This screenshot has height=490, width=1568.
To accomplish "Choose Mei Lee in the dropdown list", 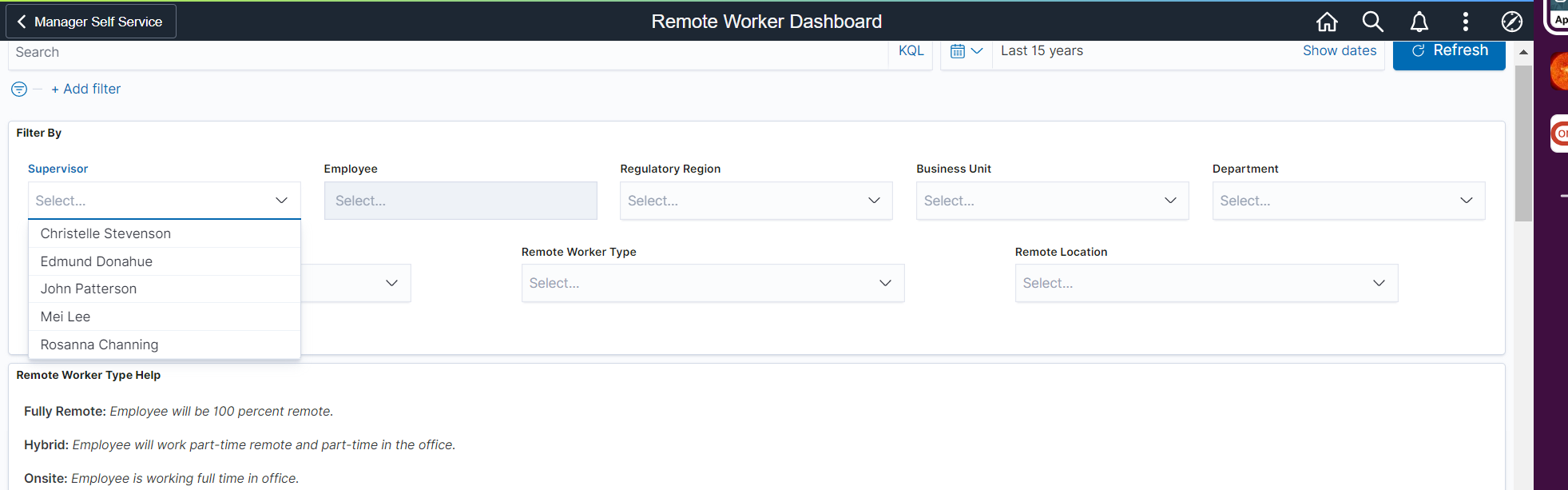I will (65, 317).
